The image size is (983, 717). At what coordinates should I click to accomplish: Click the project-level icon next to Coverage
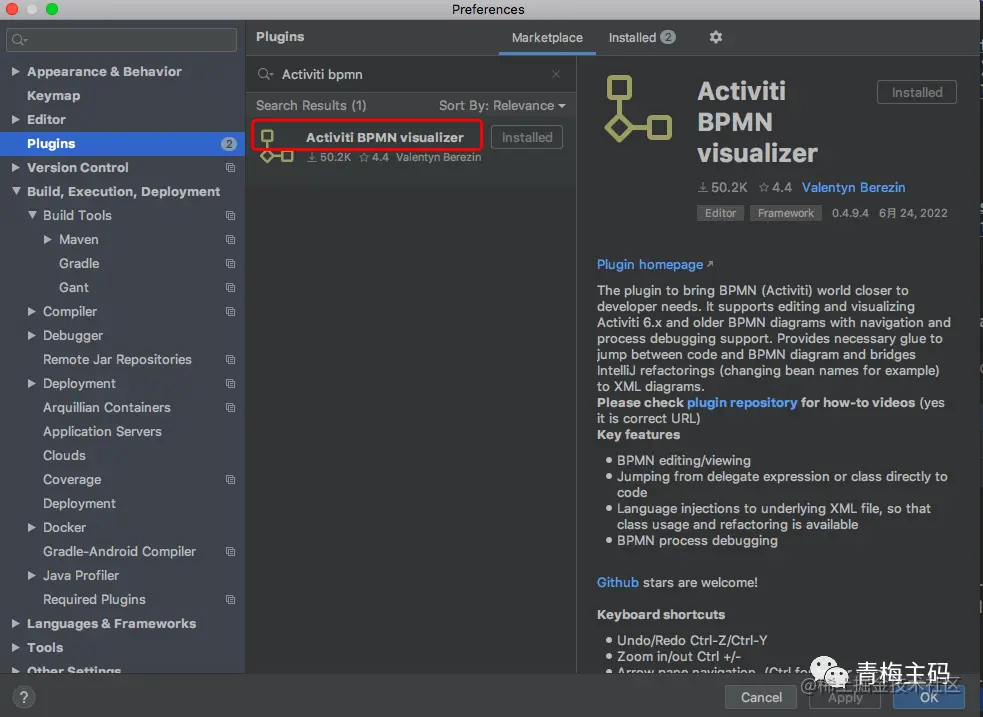(x=231, y=479)
